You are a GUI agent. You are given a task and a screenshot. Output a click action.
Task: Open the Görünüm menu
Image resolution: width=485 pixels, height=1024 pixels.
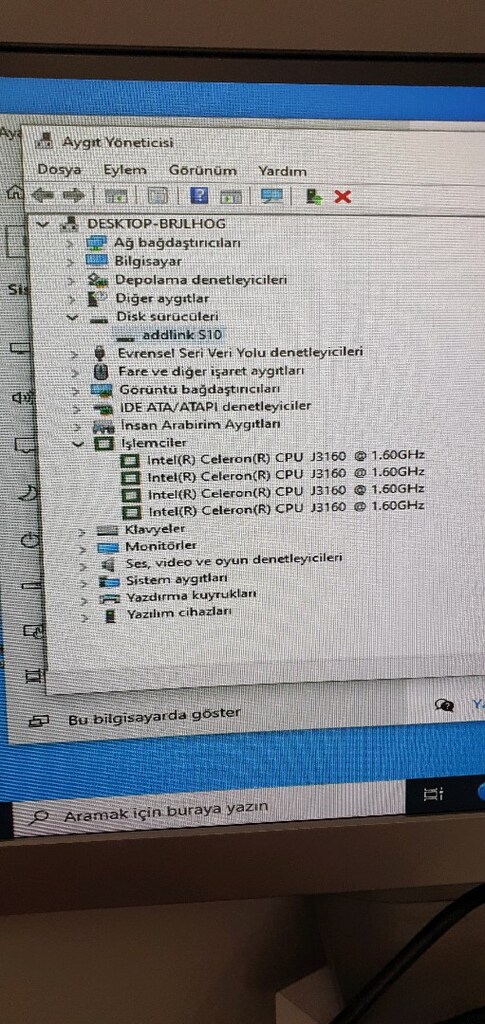coord(202,170)
